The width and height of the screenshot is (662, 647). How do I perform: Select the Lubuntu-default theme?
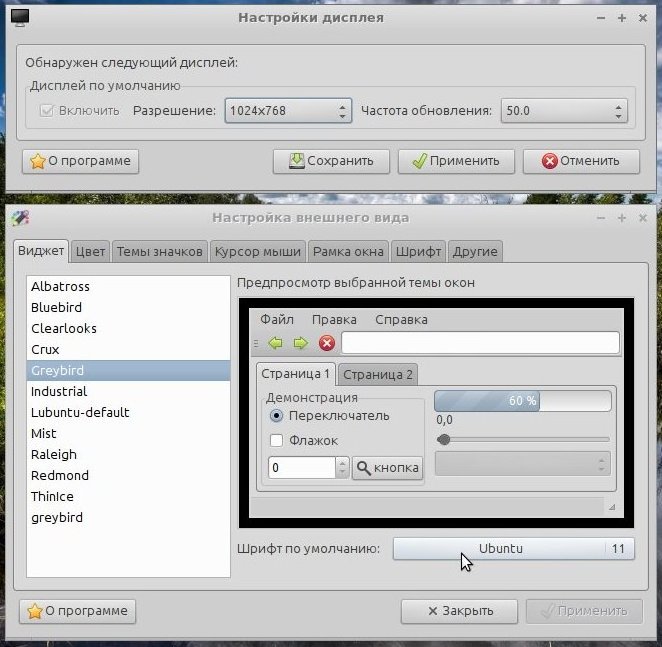click(128, 413)
